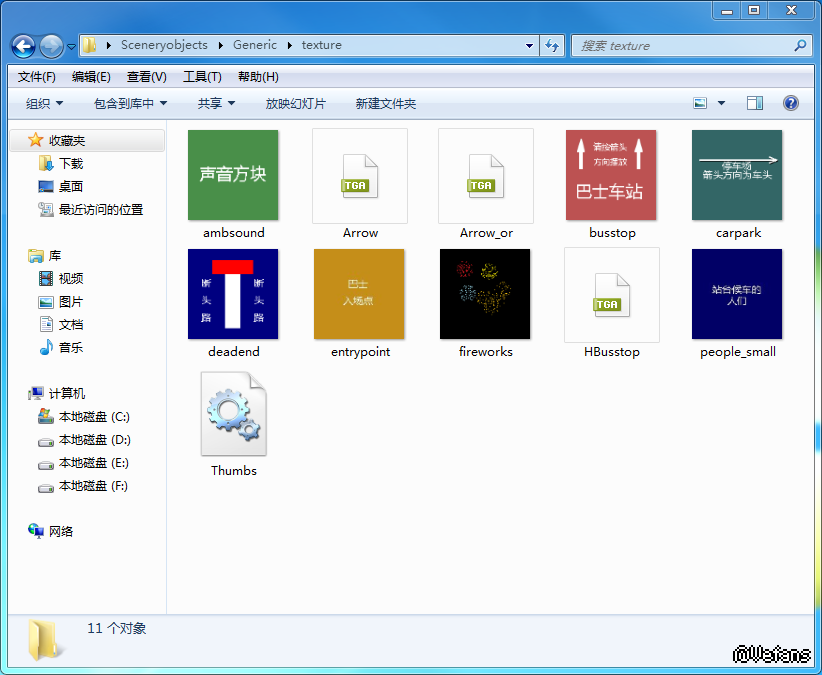Select the deadend blue thumbnail
822x675 pixels.
(233, 294)
